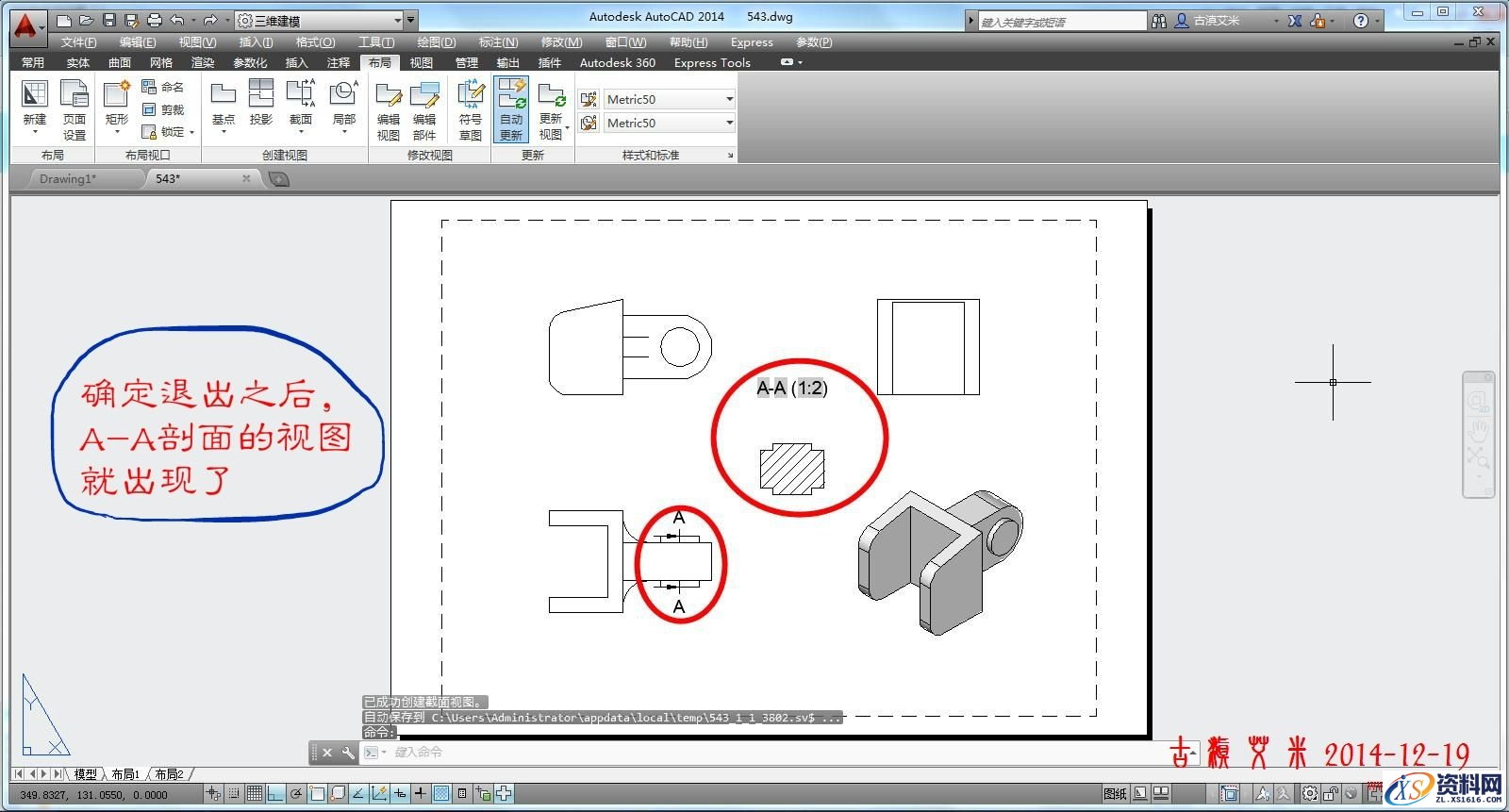Toggle ortho mode in status bar
This screenshot has height=812, width=1509.
coord(274,794)
